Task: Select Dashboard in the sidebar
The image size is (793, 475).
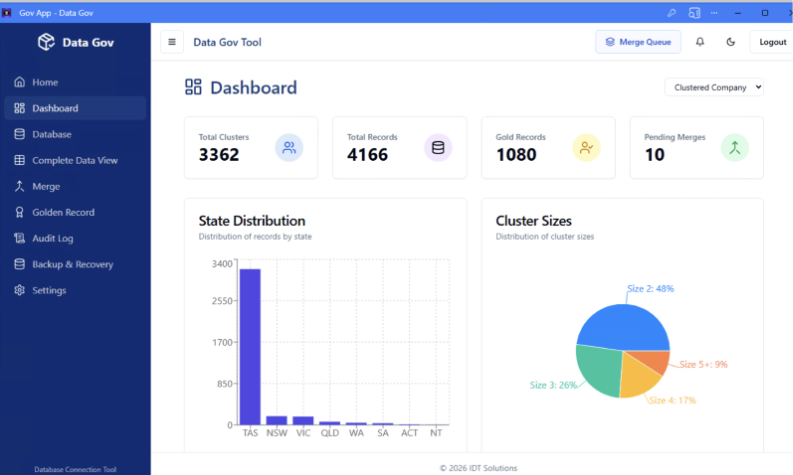Action: click(x=75, y=108)
